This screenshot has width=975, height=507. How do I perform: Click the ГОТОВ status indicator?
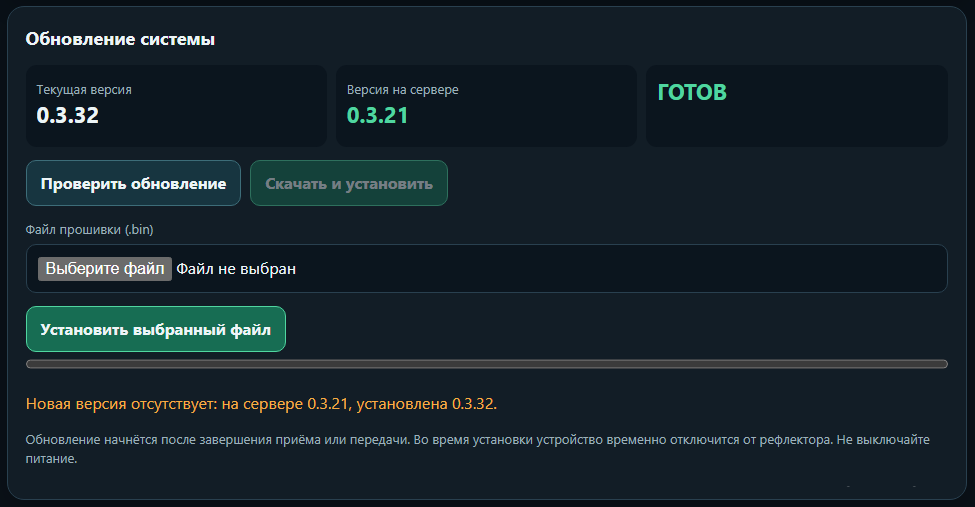[692, 92]
